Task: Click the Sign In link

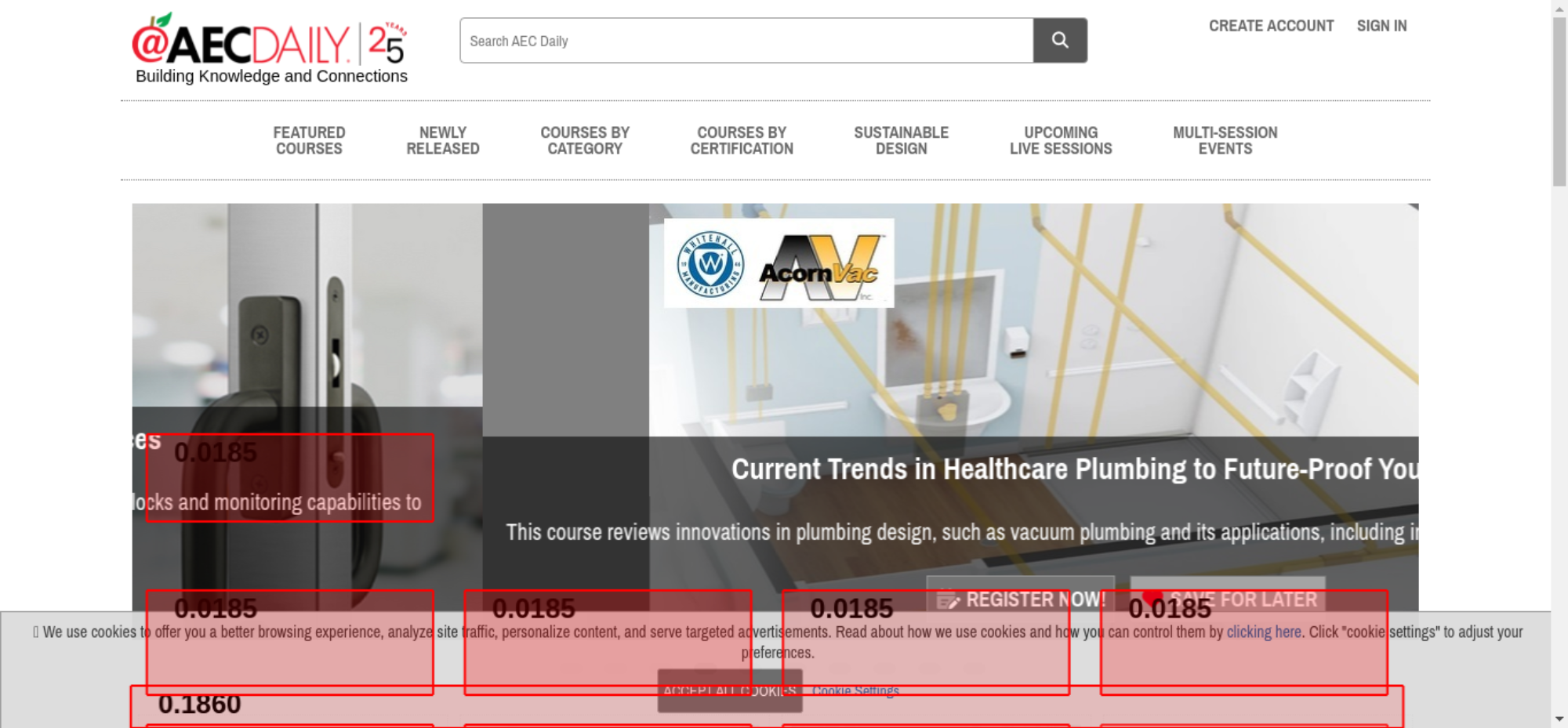Action: 1382,26
